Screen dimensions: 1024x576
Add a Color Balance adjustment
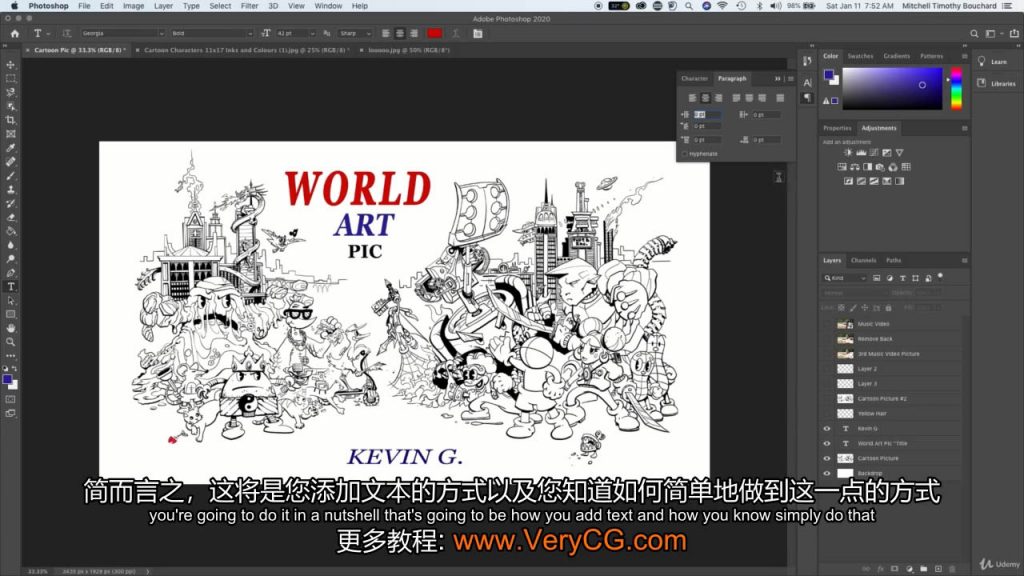pos(854,167)
